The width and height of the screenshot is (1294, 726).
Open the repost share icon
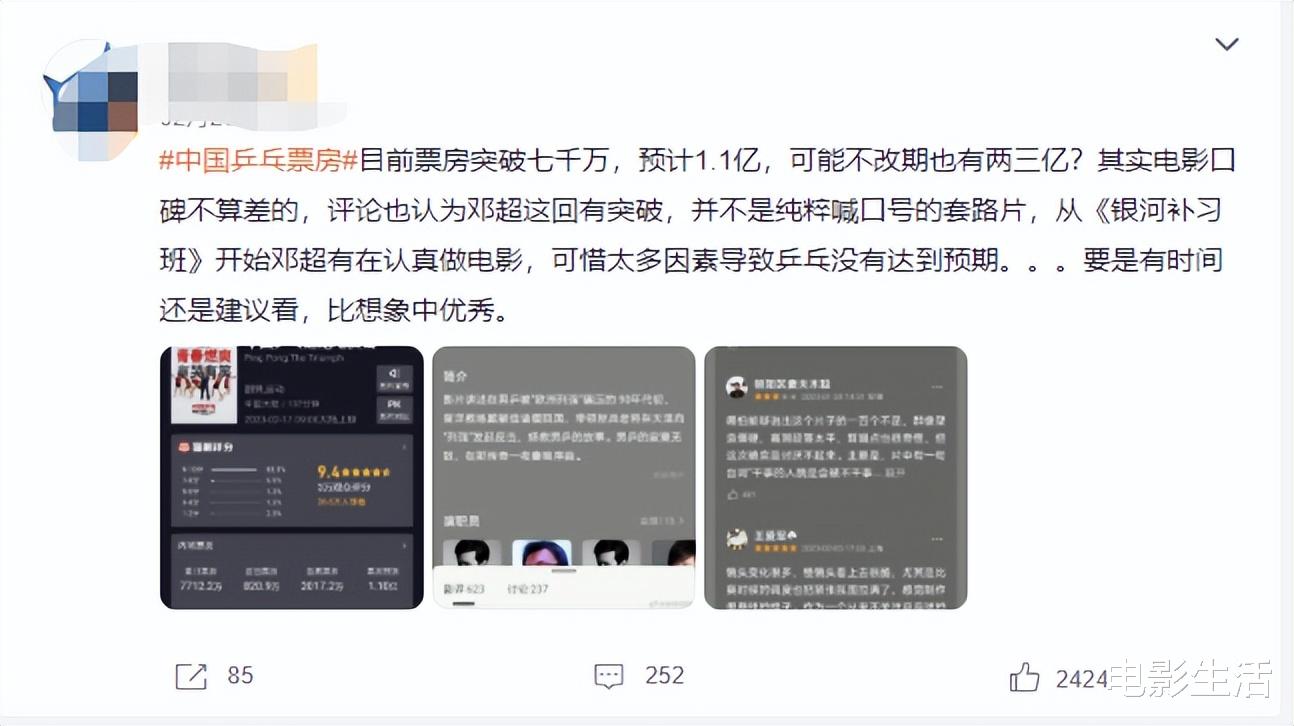click(190, 677)
